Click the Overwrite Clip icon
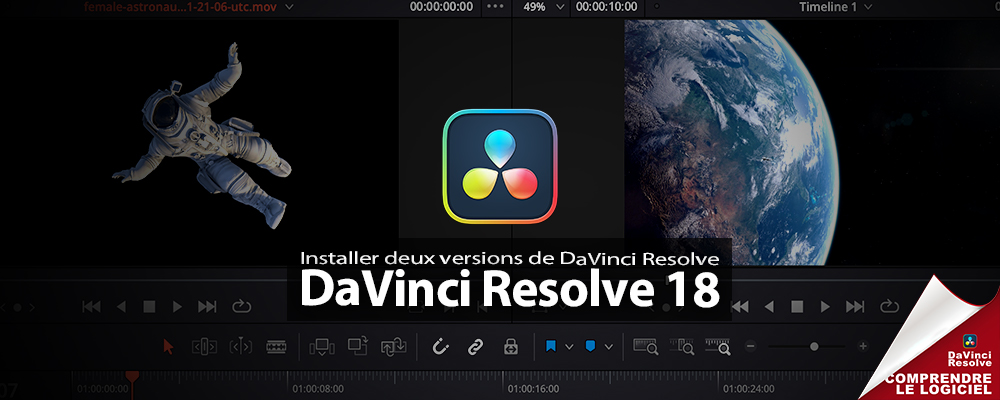 pyautogui.click(x=358, y=346)
